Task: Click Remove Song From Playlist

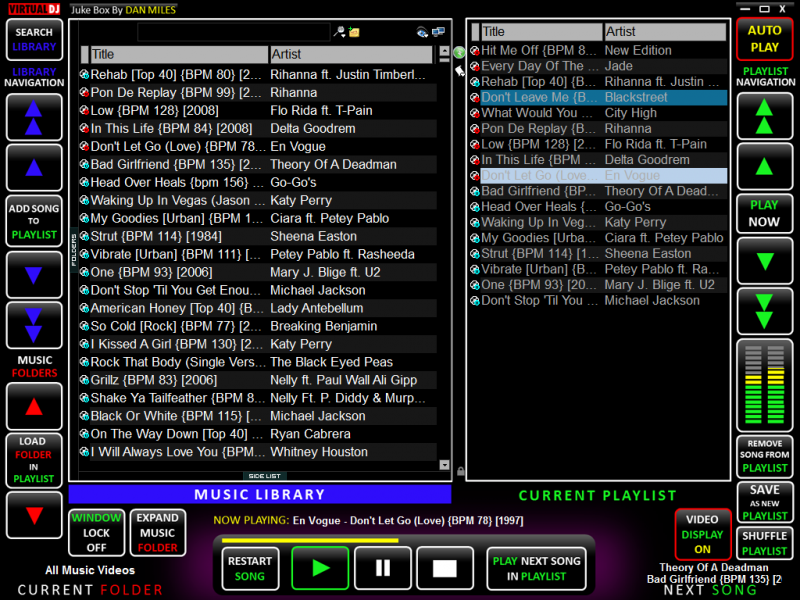Action: (x=764, y=456)
